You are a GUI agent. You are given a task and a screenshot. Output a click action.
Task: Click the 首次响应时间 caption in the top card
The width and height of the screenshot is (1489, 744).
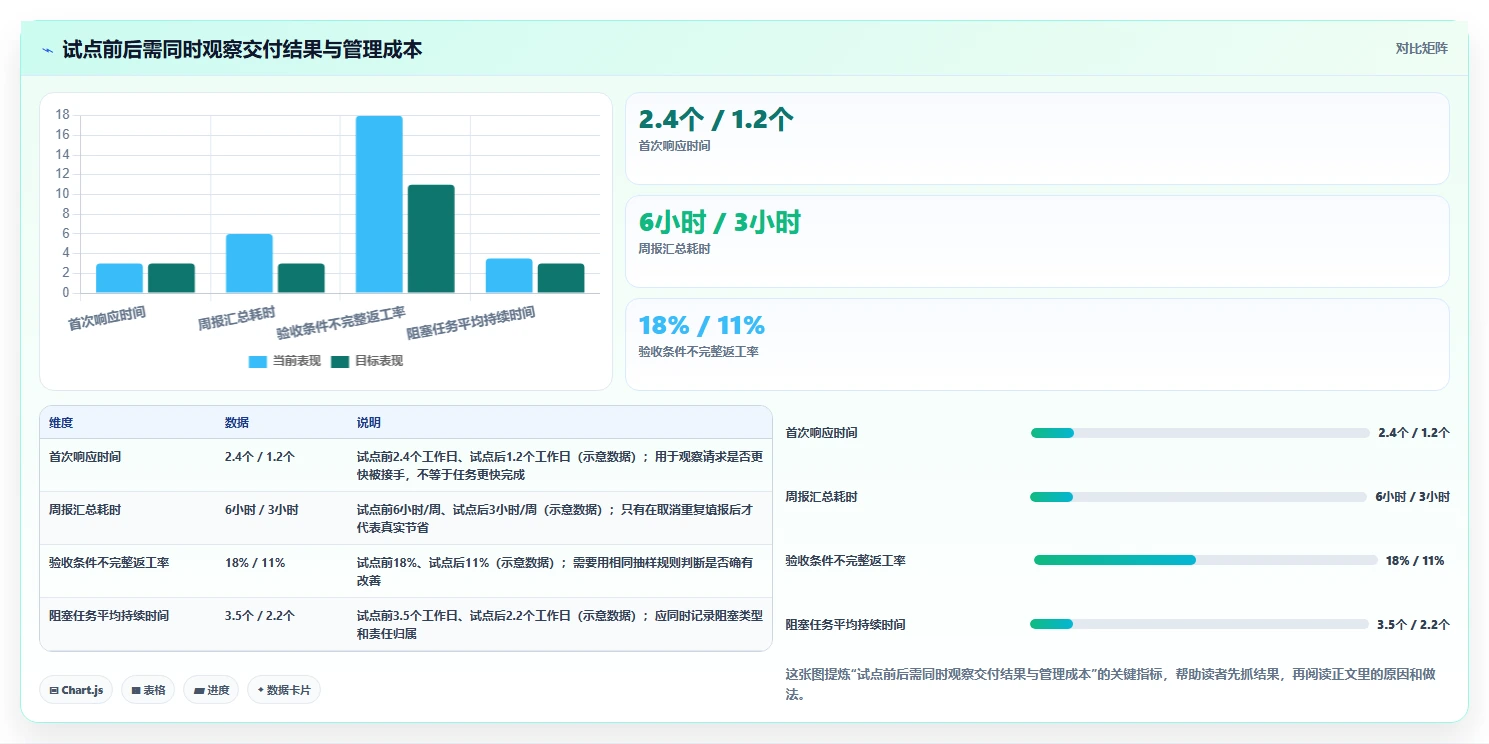[675, 146]
